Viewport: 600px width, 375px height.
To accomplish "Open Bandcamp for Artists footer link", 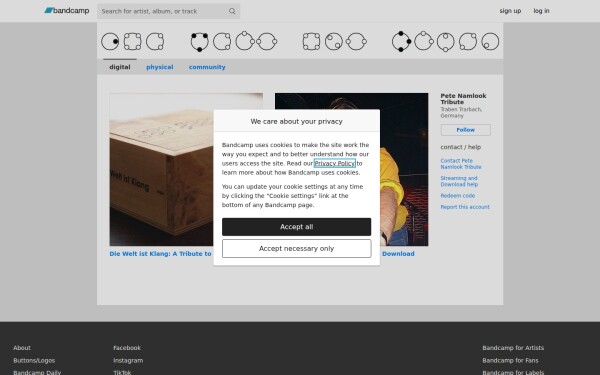I will [x=513, y=348].
